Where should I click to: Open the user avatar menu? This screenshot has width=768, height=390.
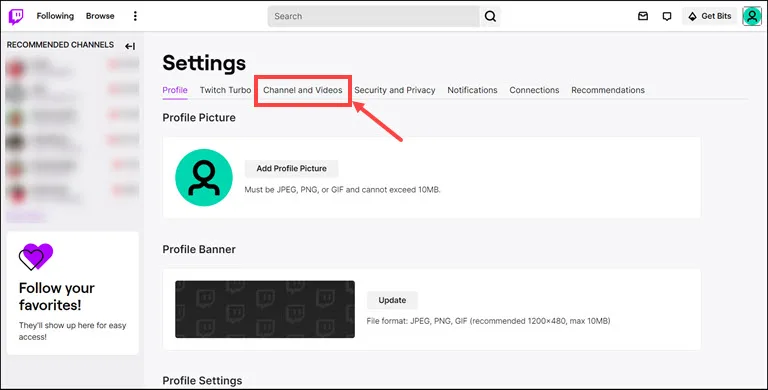[752, 16]
